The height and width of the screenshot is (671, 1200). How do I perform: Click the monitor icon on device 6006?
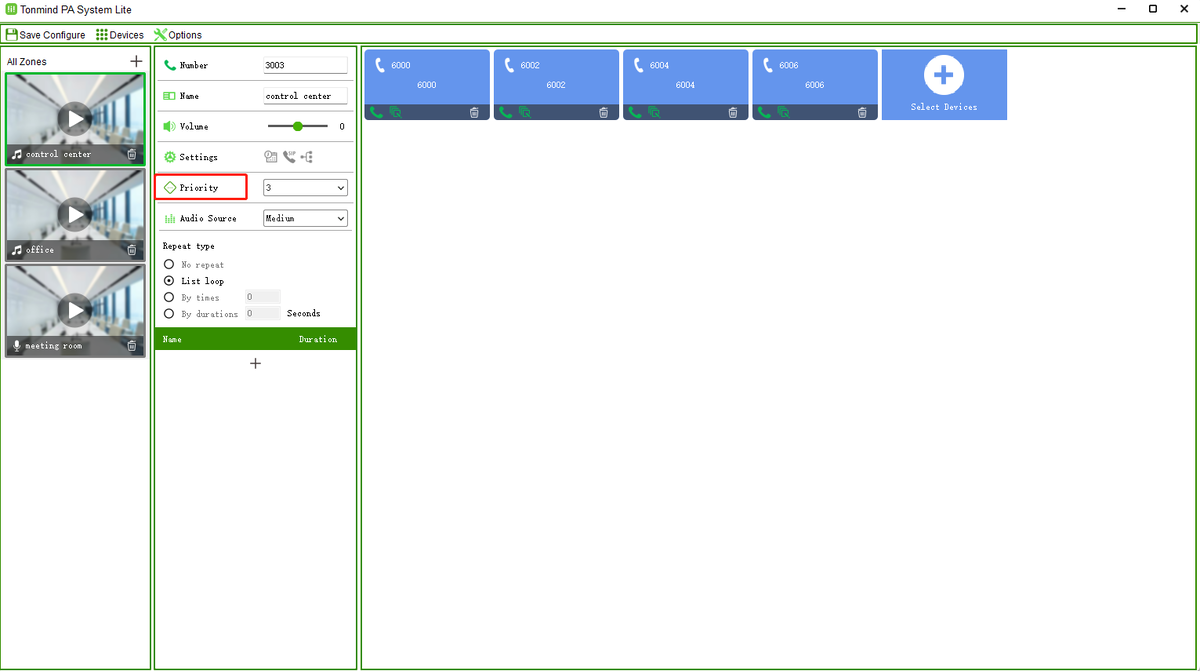click(x=783, y=112)
